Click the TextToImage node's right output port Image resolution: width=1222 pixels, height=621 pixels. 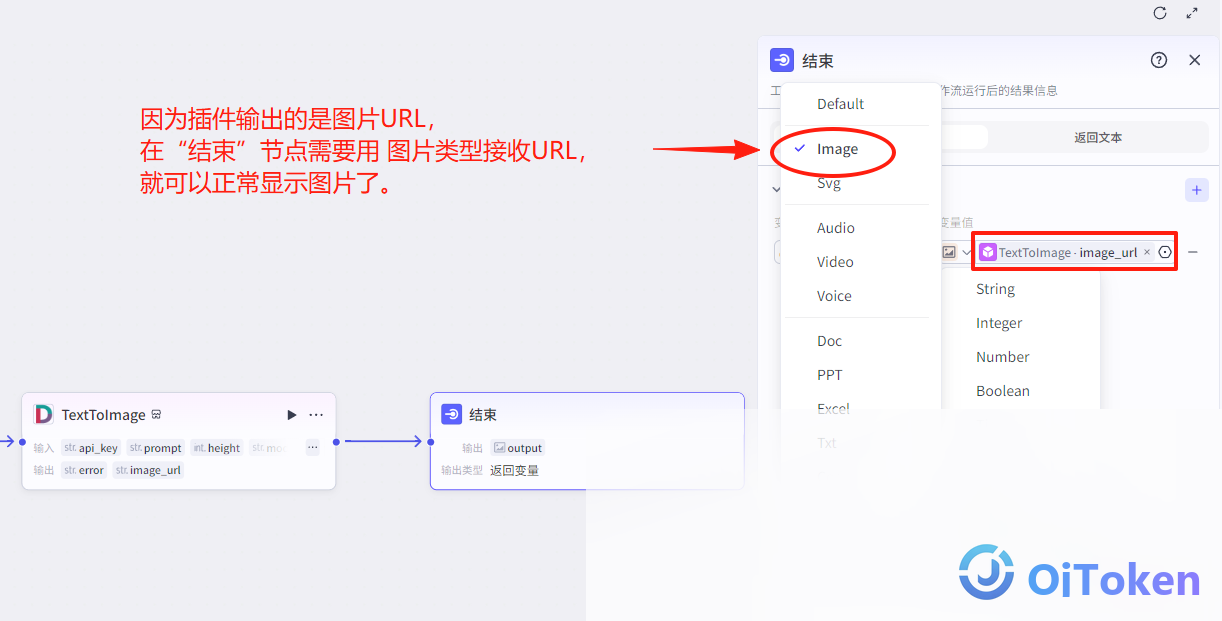click(336, 441)
